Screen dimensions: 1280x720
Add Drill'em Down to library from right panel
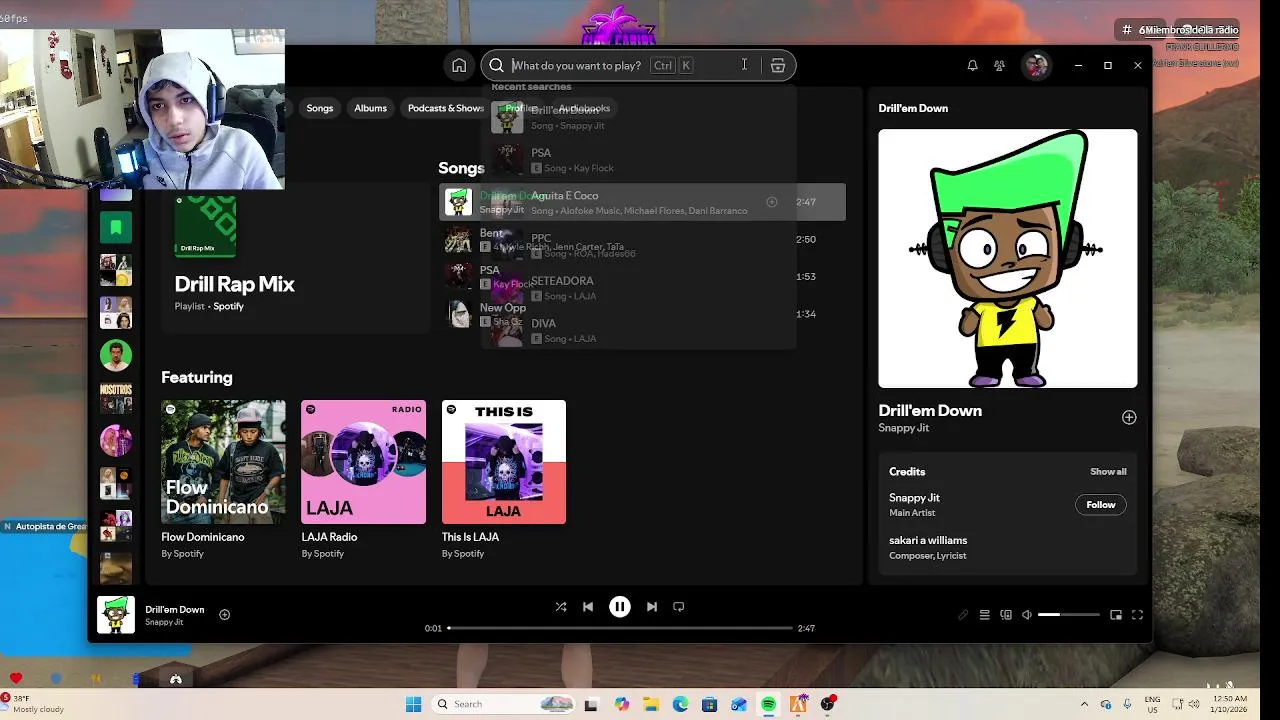click(x=1129, y=417)
